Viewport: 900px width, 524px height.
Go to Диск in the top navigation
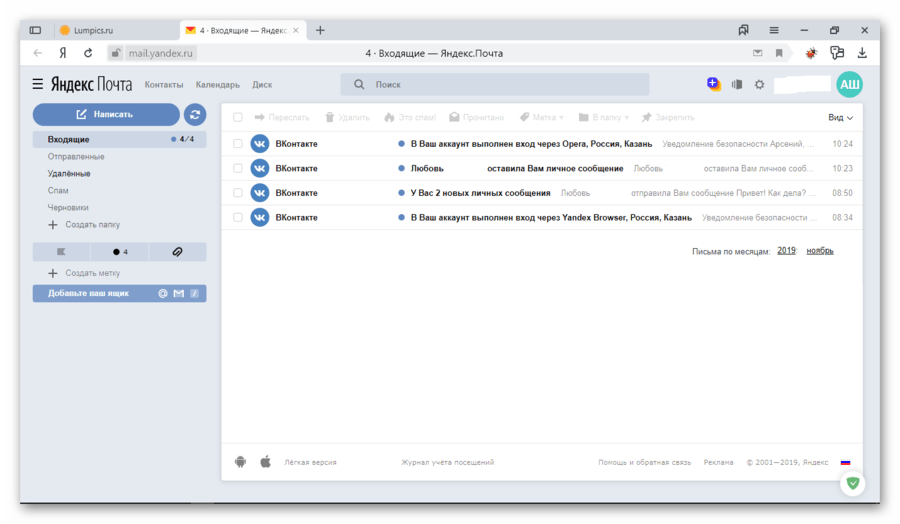(x=262, y=84)
